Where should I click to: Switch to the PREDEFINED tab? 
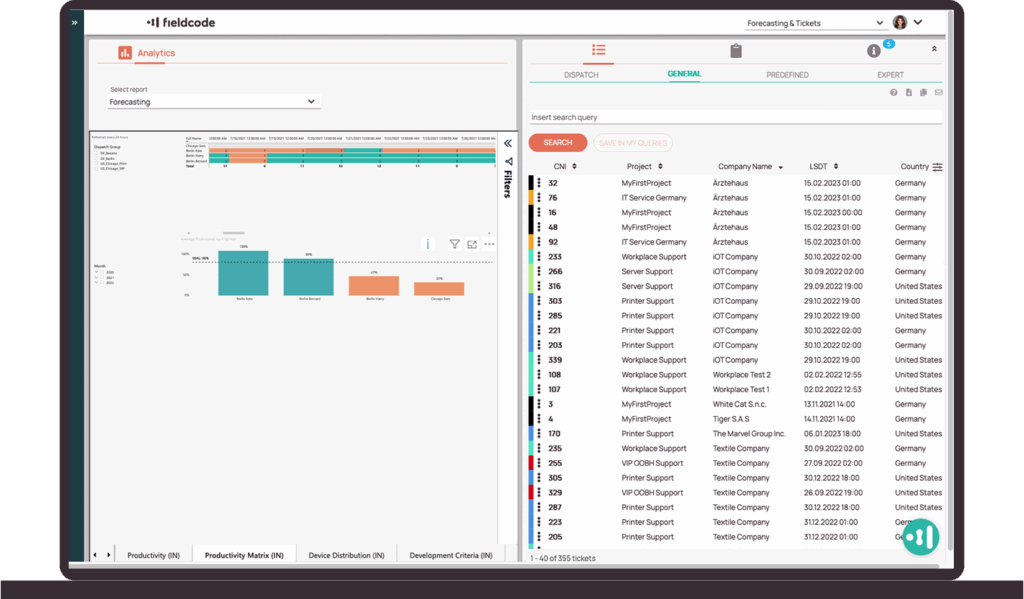[787, 75]
